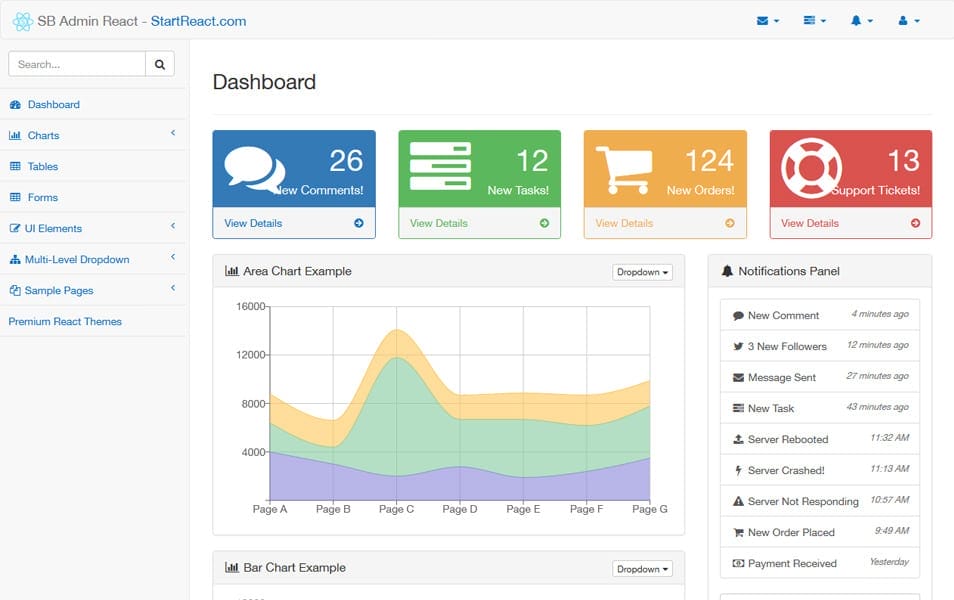
Task: Open the Bar Chart Example dropdown
Action: tap(642, 569)
